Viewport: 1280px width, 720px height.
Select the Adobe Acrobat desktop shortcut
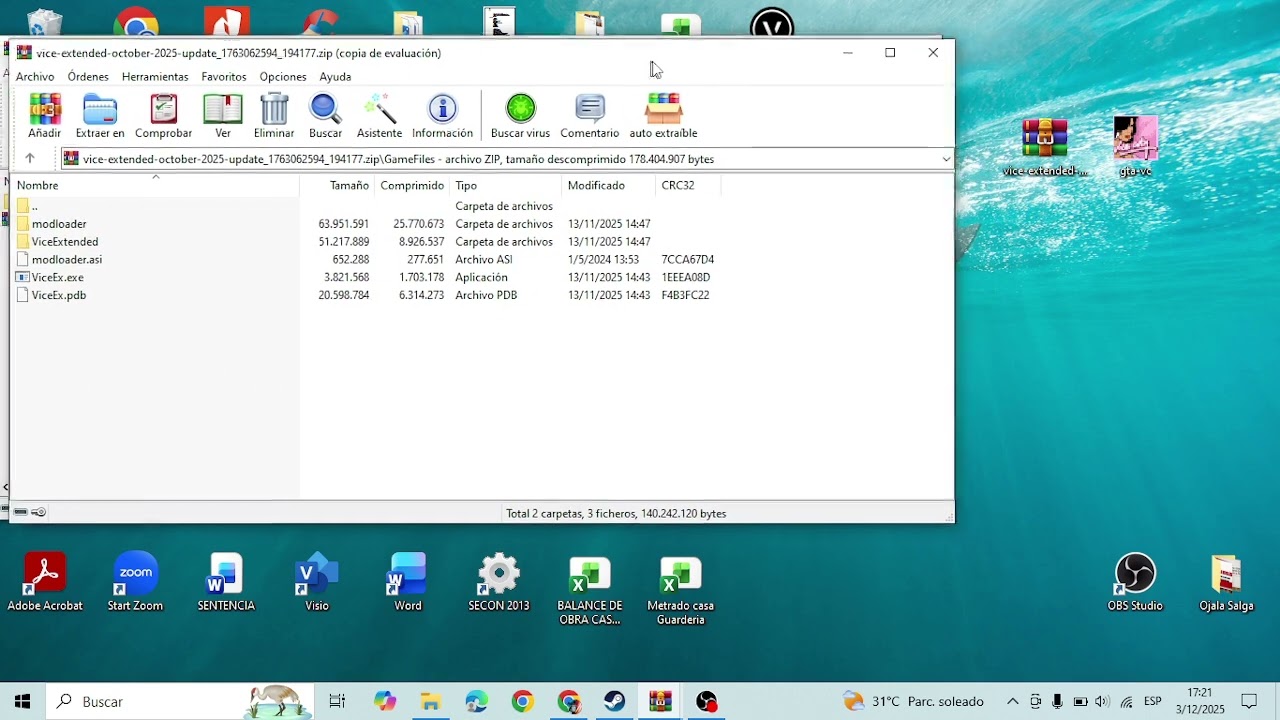point(45,582)
